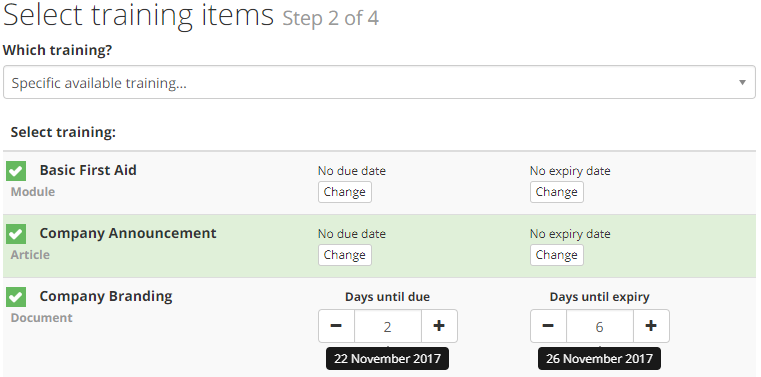Viewport: 761px width, 377px height.
Task: Click the arrow on the Which training selector
Action: click(x=742, y=82)
